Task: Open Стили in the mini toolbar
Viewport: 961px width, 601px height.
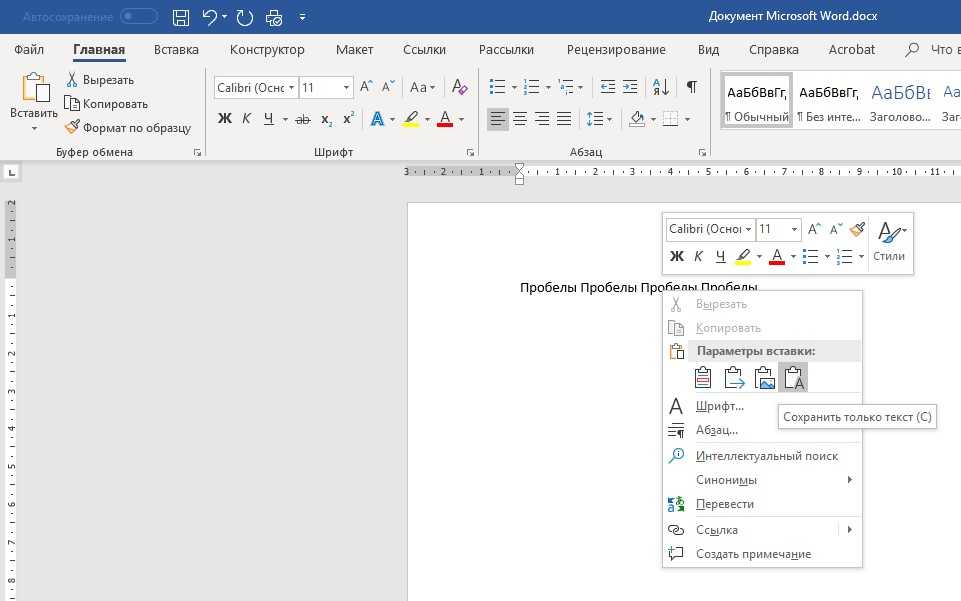Action: tap(889, 242)
